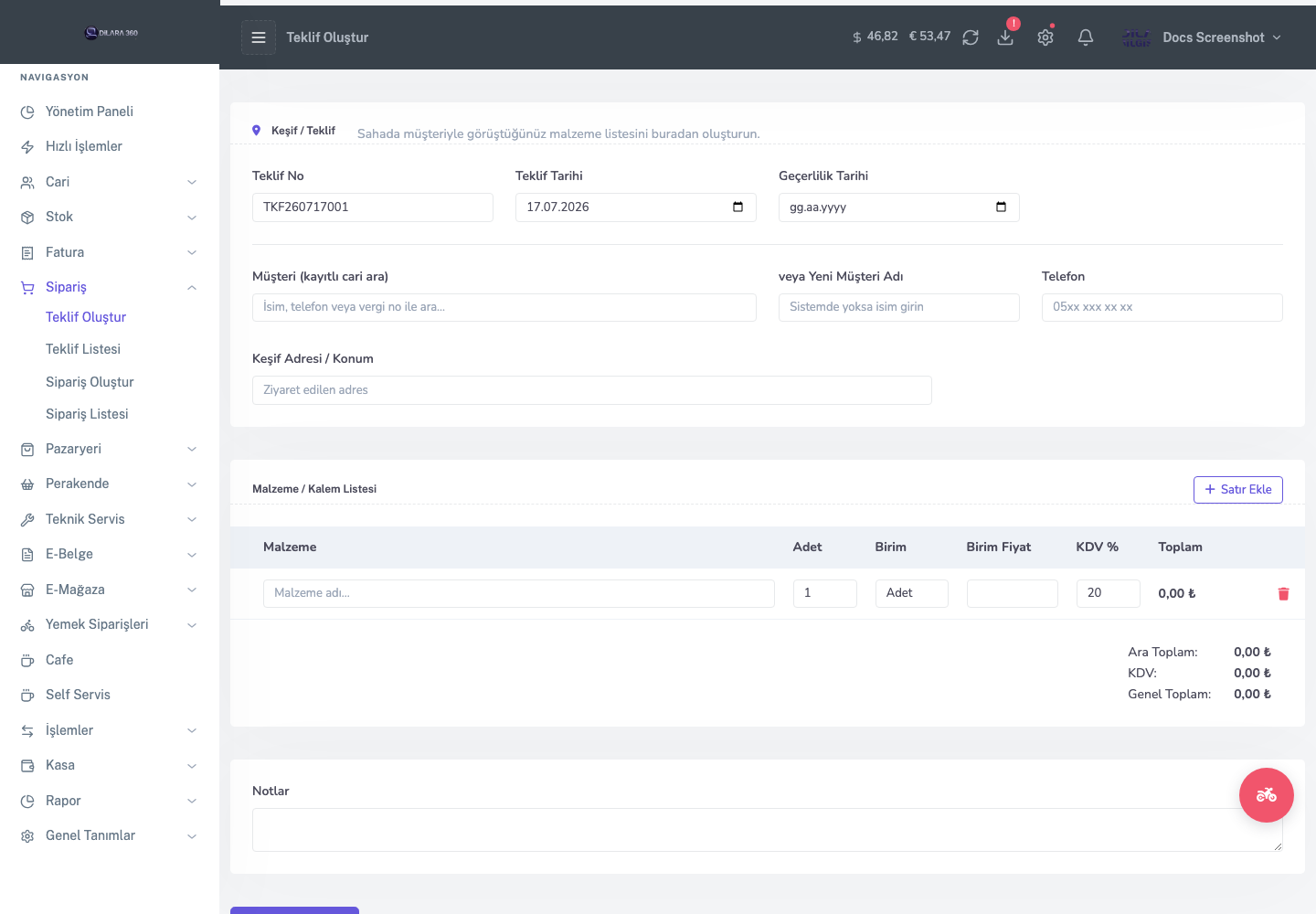Open the Docs Screenshot user dropdown
The image size is (1316, 914).
(x=1203, y=37)
